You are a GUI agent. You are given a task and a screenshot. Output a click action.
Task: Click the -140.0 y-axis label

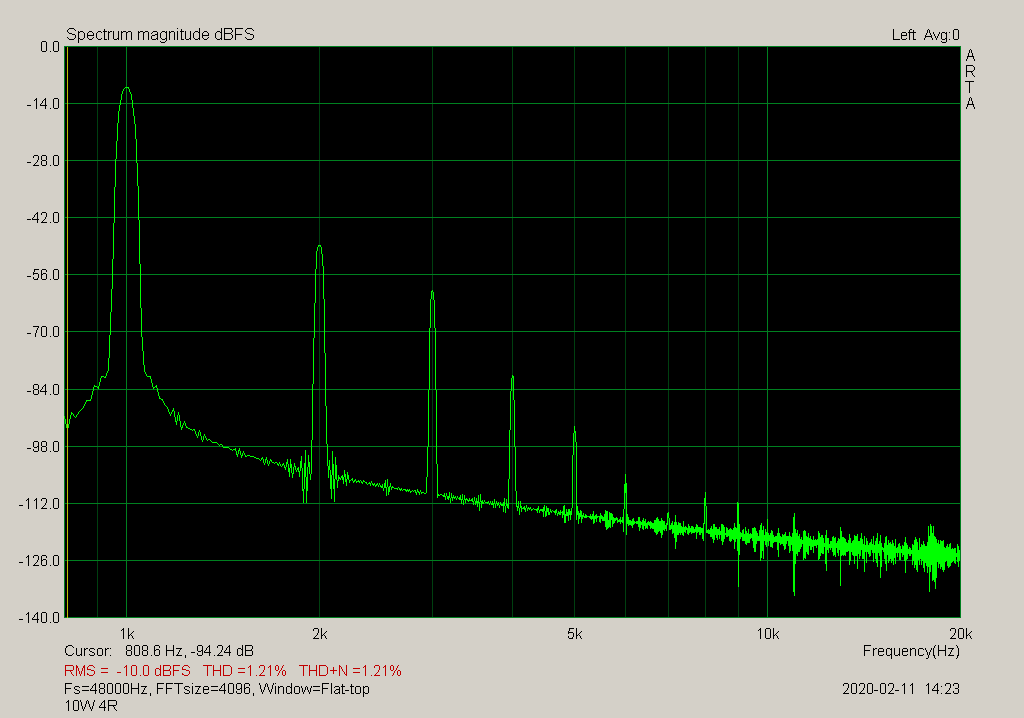click(x=40, y=618)
